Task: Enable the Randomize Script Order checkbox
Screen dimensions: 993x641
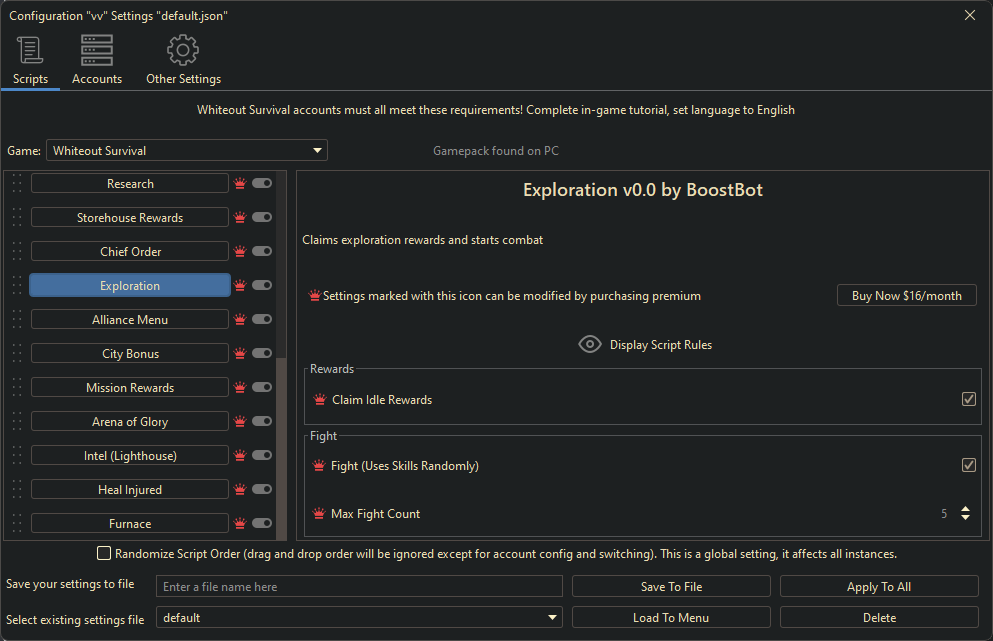Action: click(x=104, y=553)
